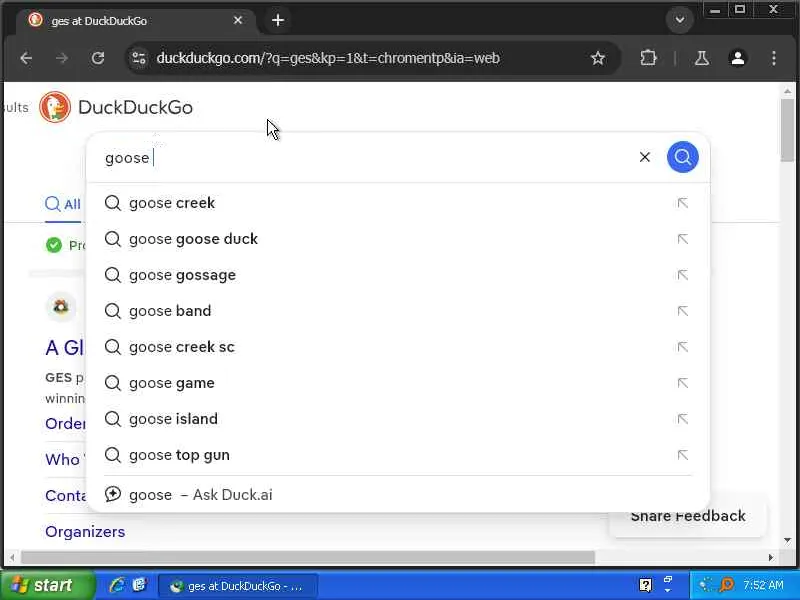800x600 pixels.
Task: Switch to the All results tab
Action: (63, 204)
